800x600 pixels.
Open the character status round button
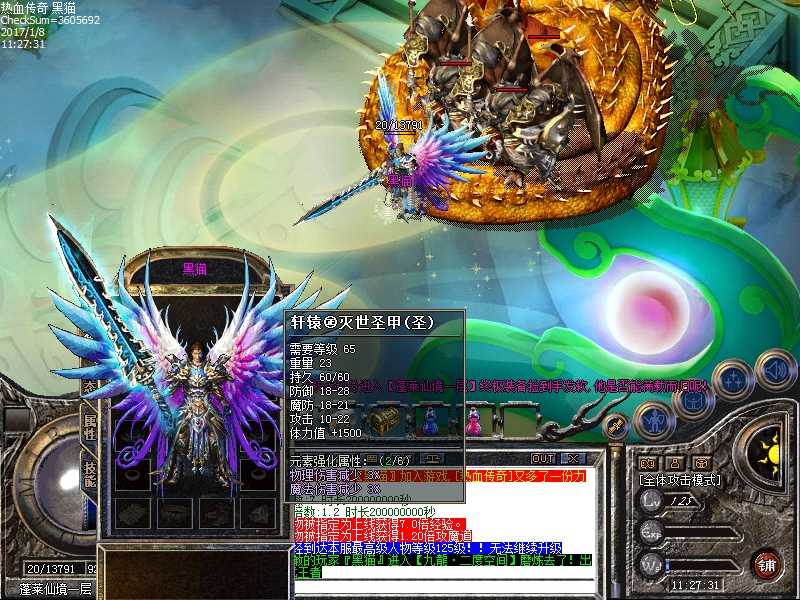[x=654, y=421]
